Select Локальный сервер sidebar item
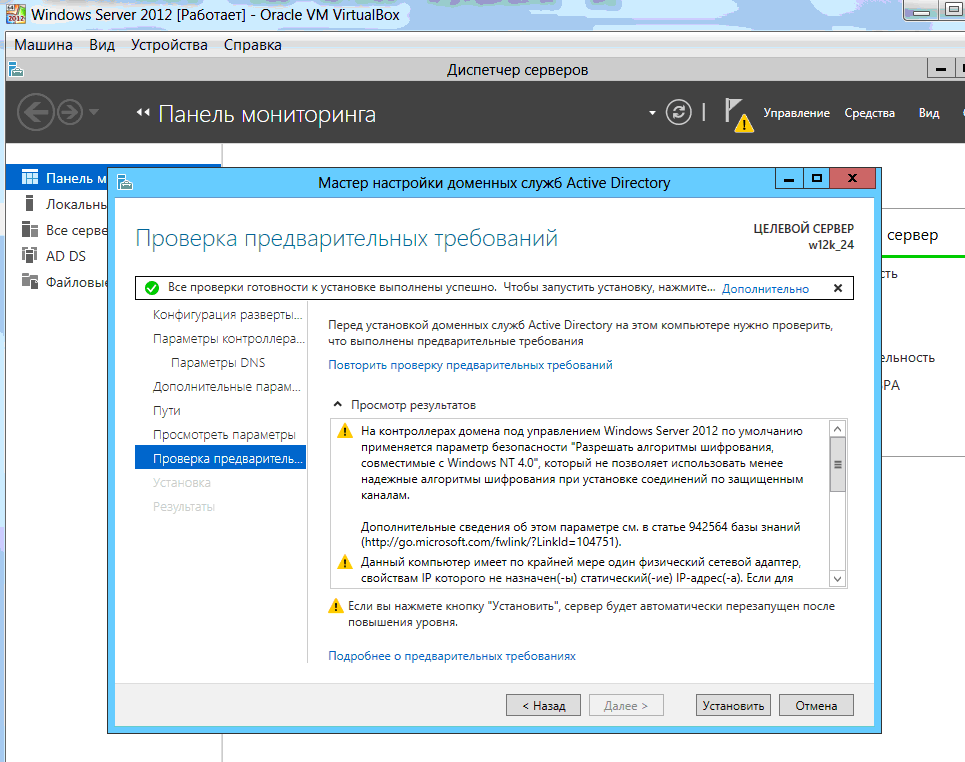 (x=57, y=204)
